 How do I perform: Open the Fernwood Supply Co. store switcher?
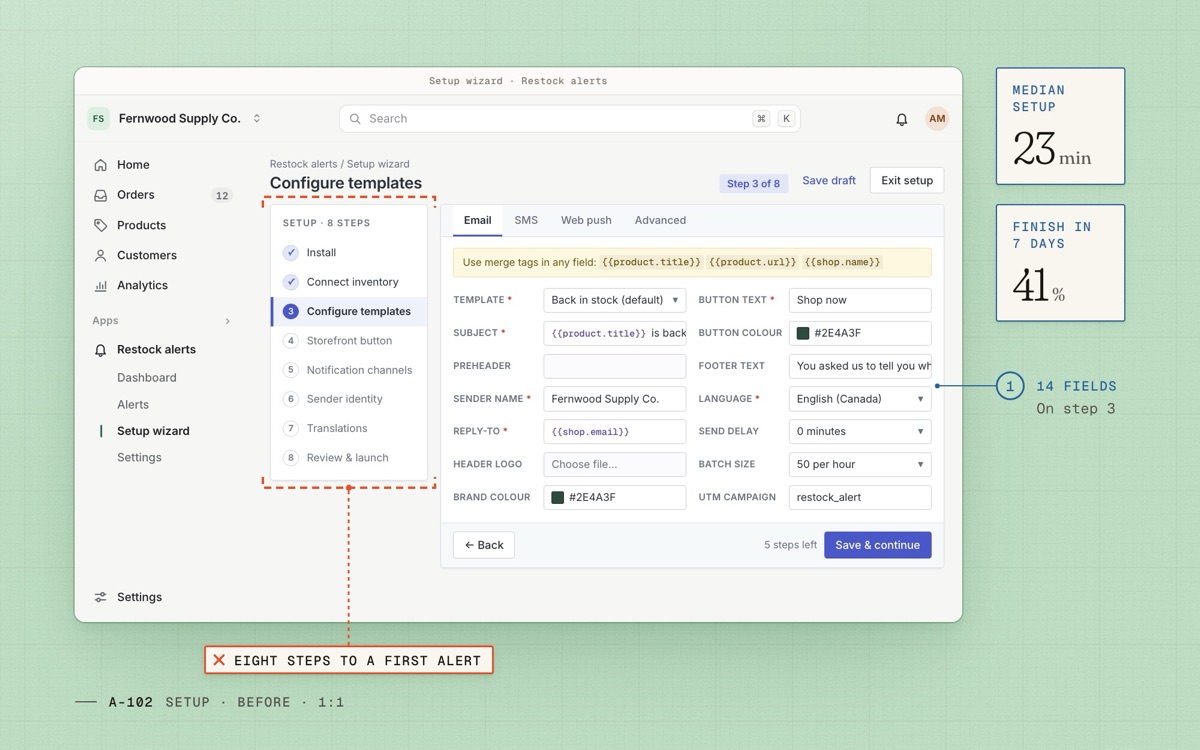point(175,119)
